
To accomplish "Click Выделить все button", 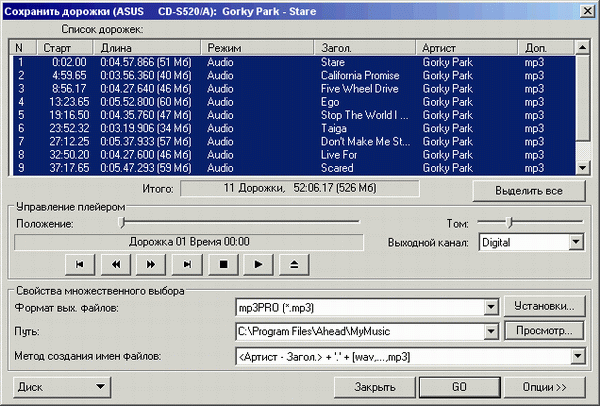I will pyautogui.click(x=529, y=191).
